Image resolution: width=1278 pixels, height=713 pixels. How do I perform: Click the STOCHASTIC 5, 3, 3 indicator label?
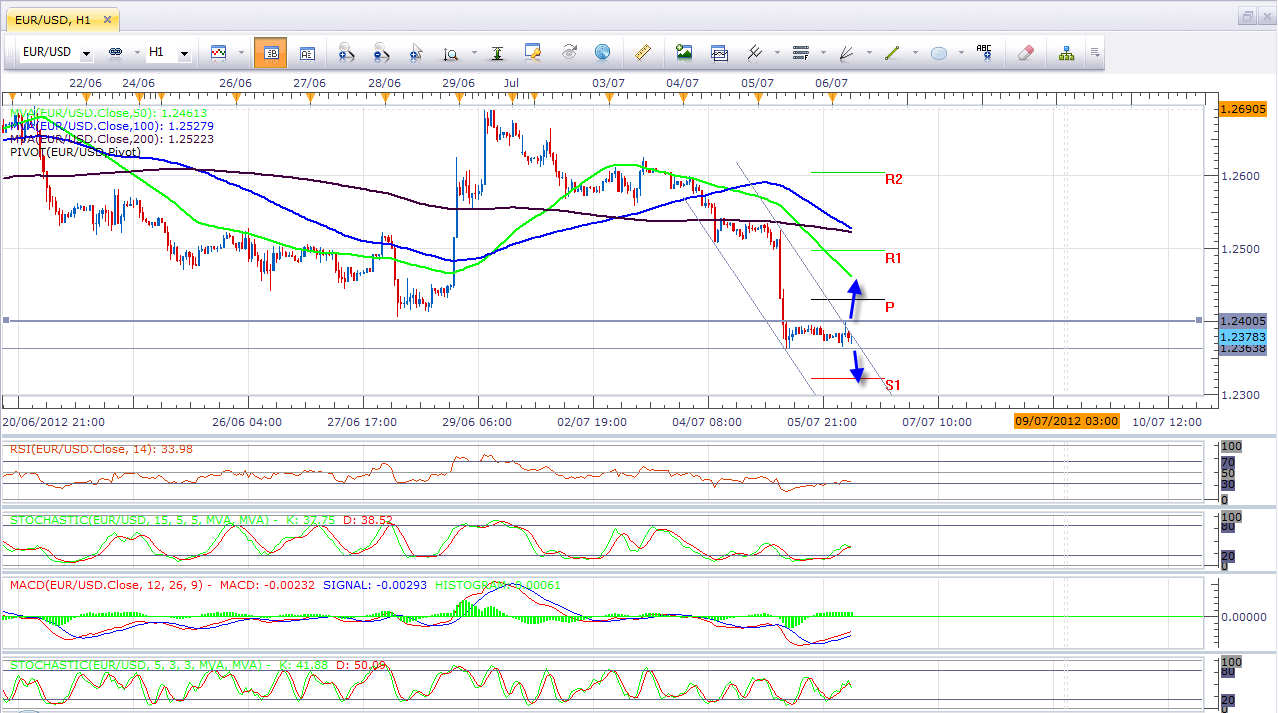198,664
